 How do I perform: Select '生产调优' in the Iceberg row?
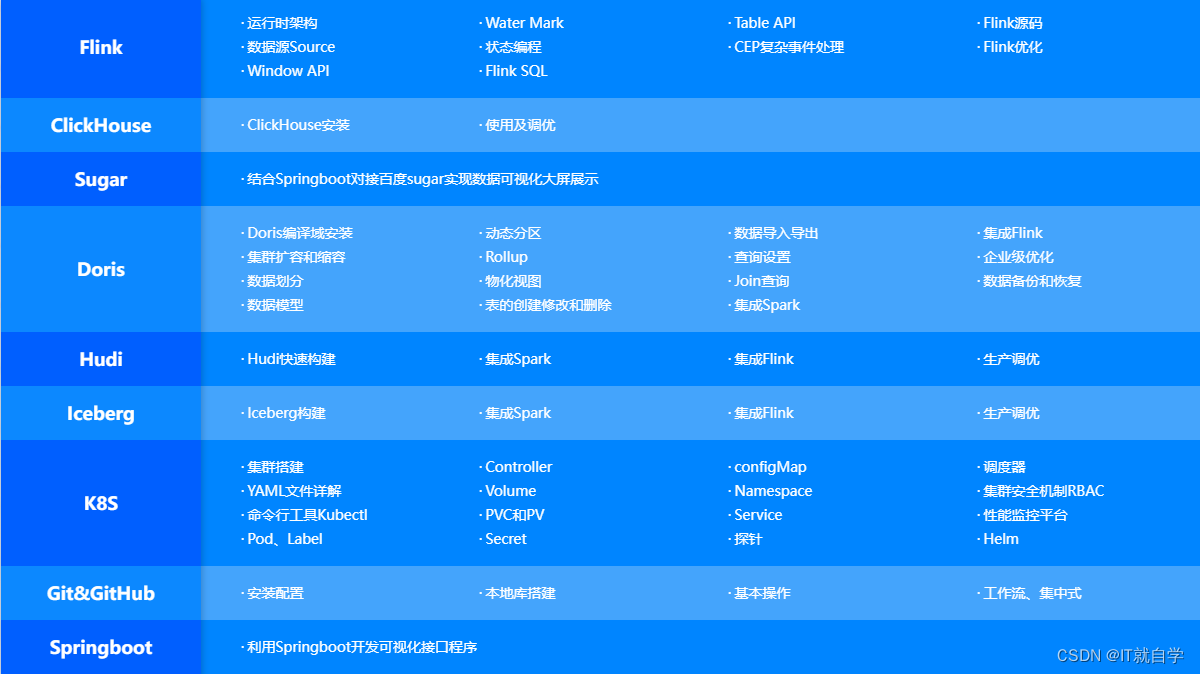(1011, 413)
